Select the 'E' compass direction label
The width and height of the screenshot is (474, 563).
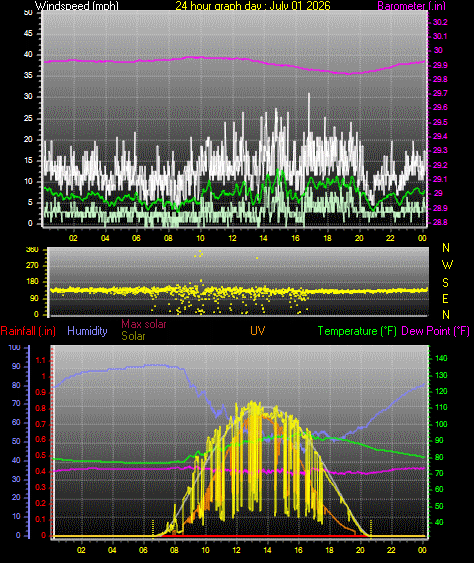[445, 299]
